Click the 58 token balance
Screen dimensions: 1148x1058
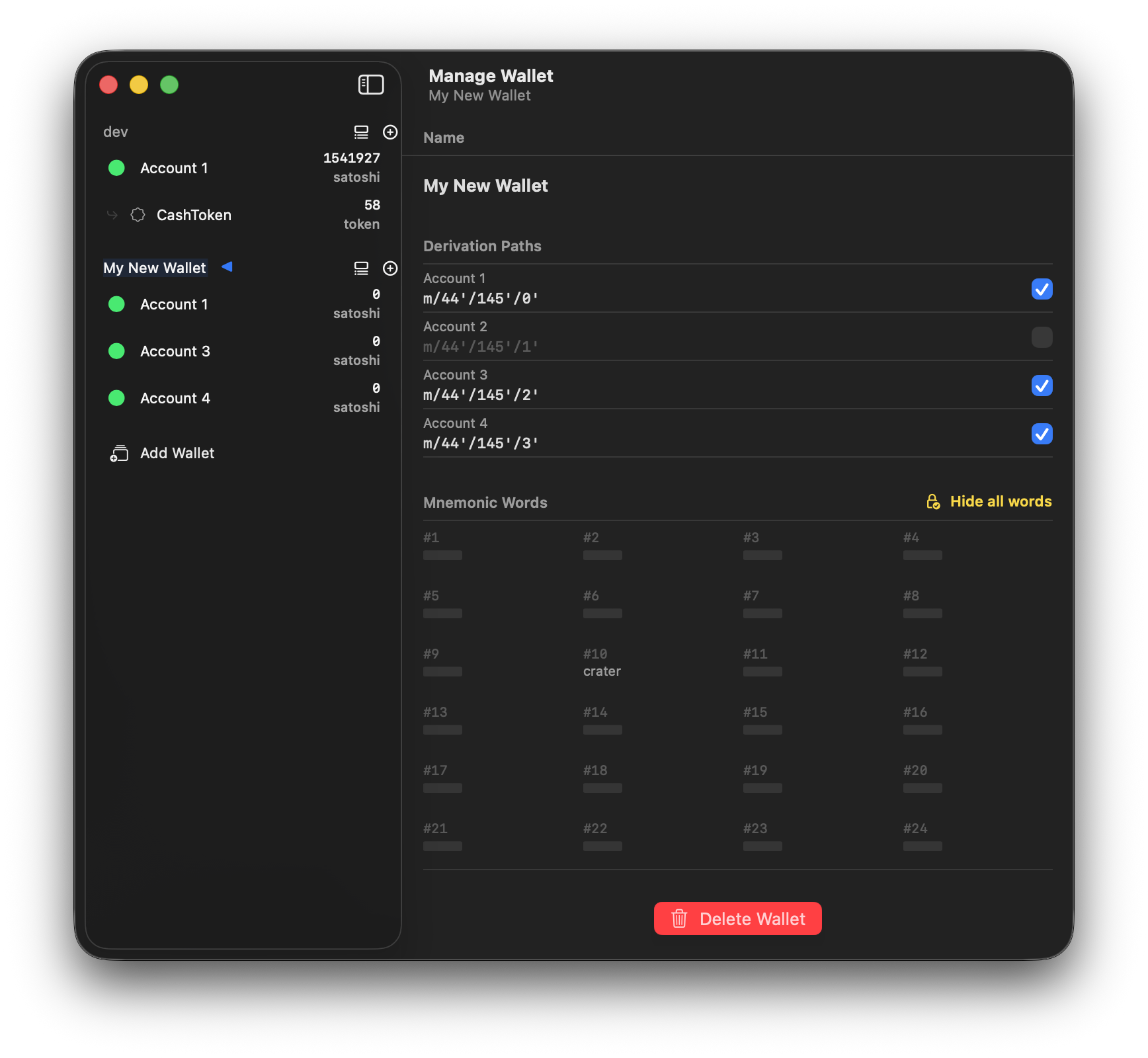click(x=362, y=215)
